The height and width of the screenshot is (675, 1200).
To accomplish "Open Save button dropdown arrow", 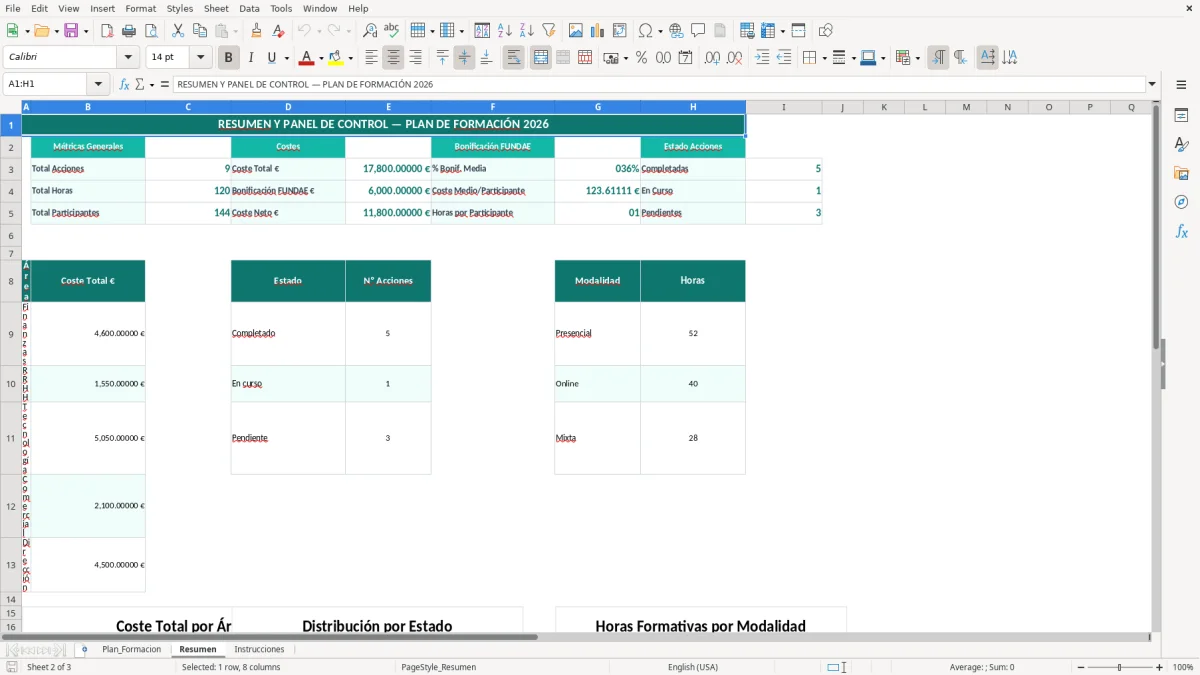I will point(86,31).
